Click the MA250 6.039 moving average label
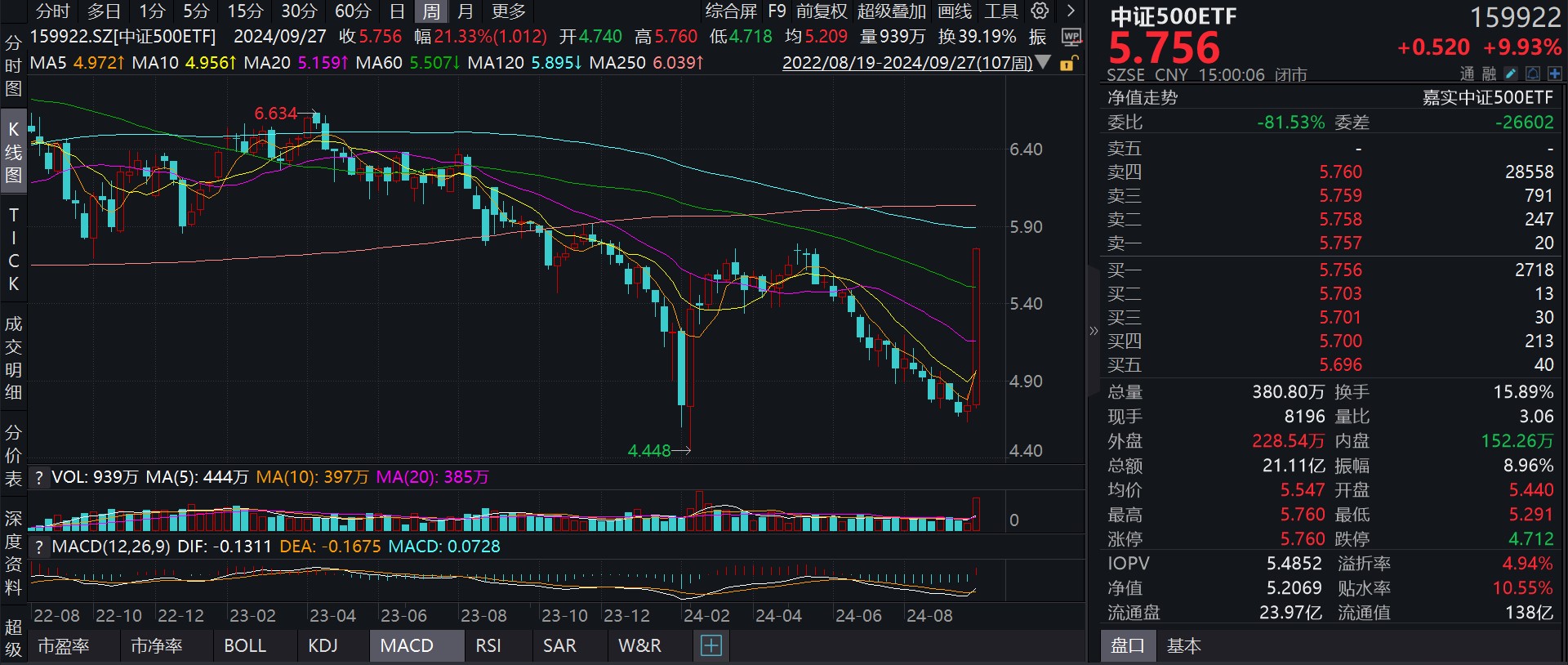1568x665 pixels. click(646, 63)
